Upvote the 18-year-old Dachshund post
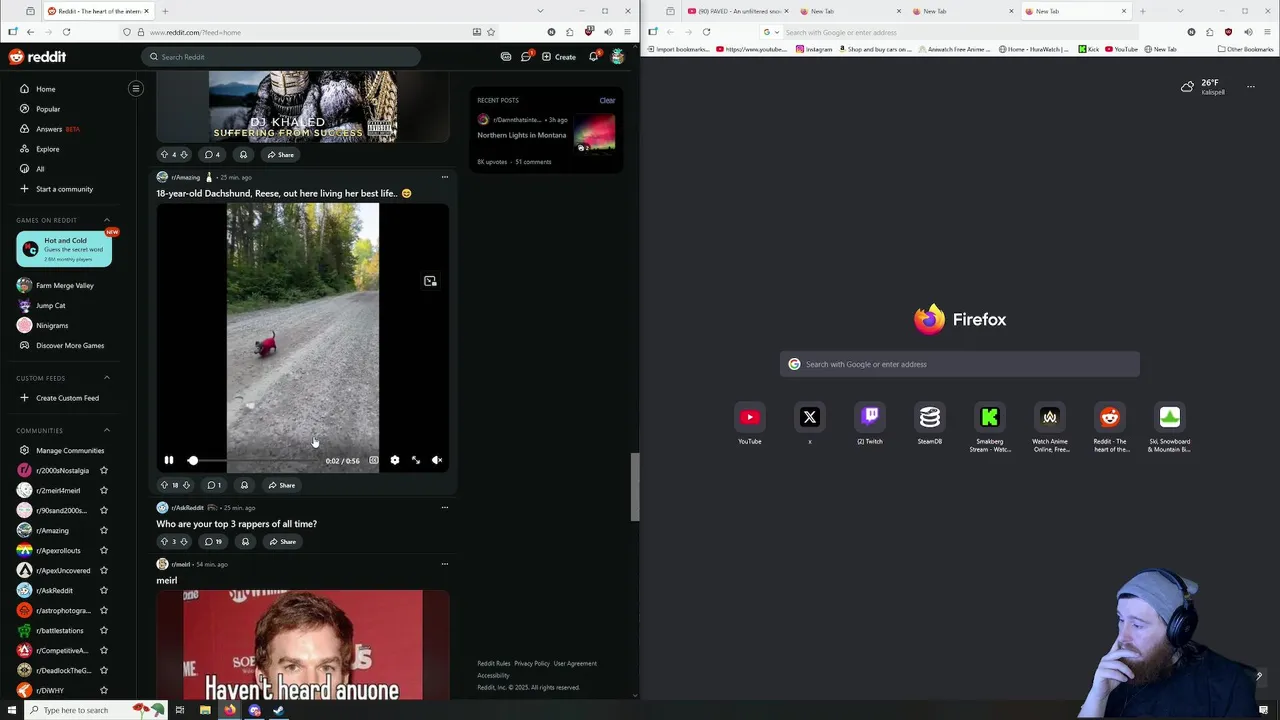 (x=164, y=485)
